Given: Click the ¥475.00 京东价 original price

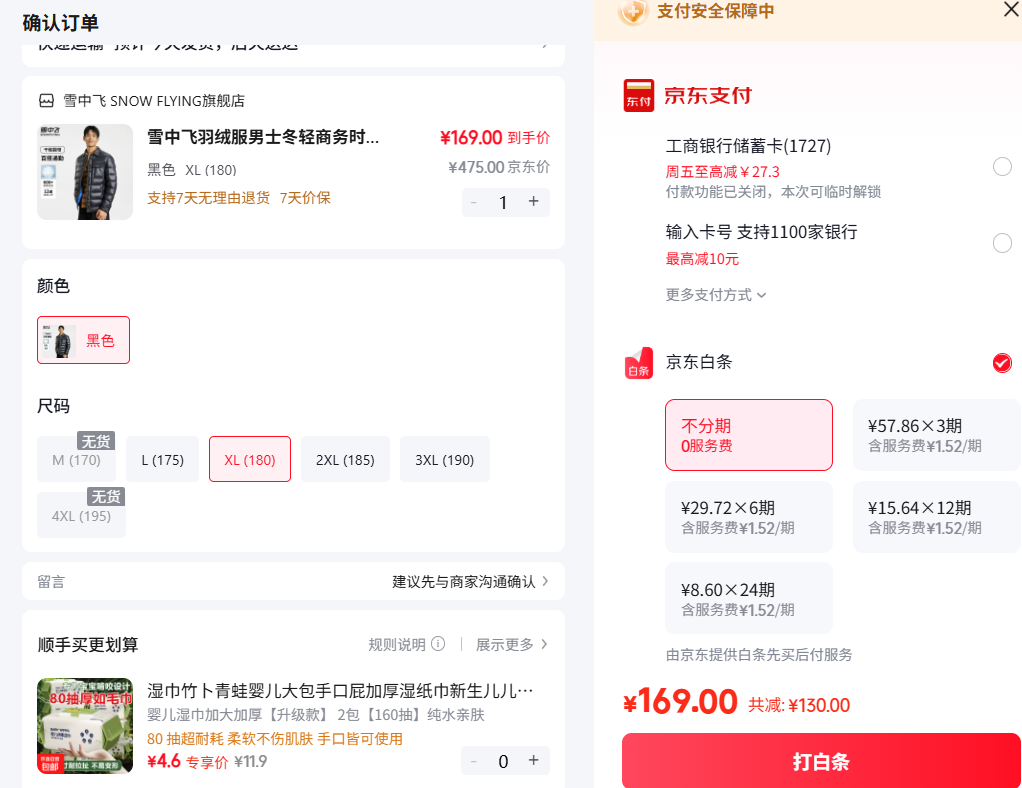Looking at the screenshot, I should [x=499, y=167].
